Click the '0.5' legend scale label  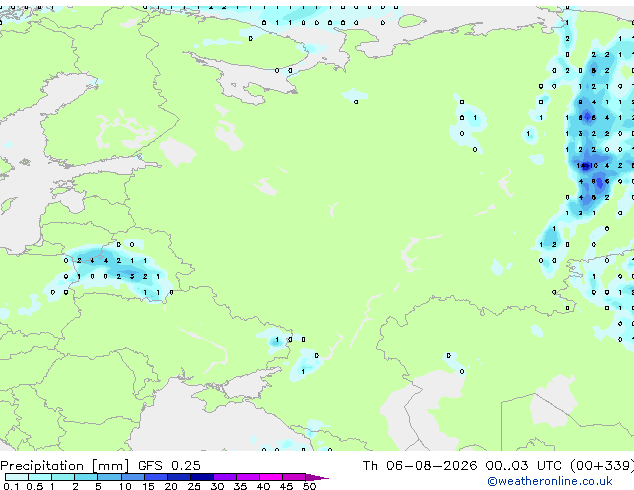tap(35, 486)
